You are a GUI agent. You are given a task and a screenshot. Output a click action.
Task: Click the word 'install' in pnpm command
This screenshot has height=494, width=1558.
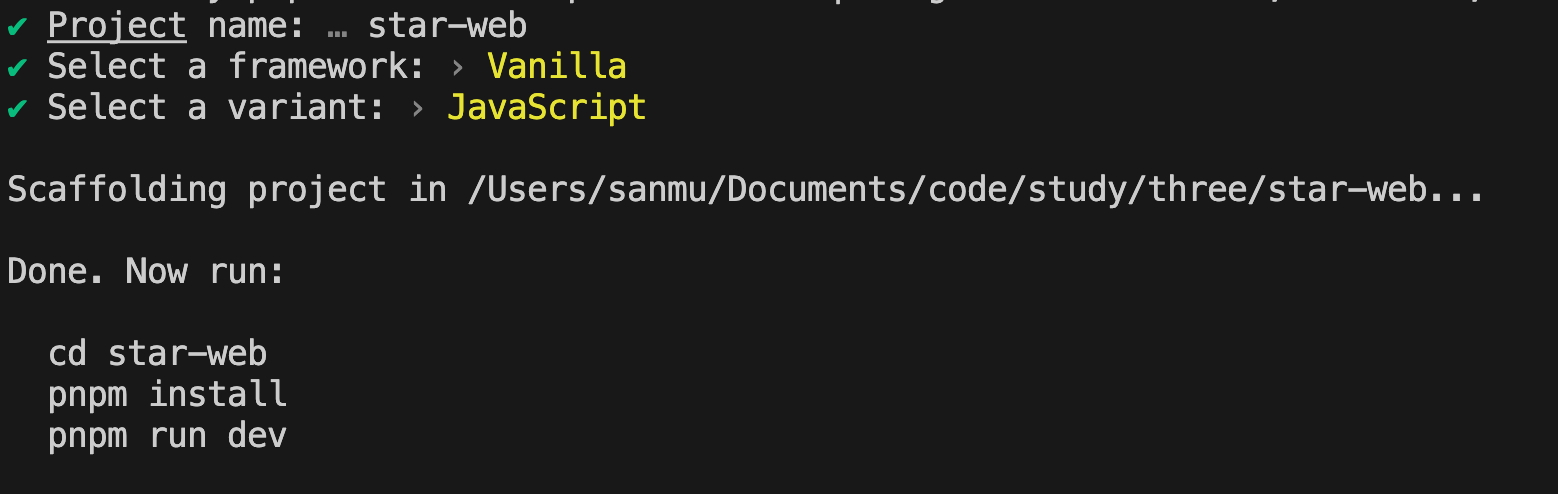(218, 393)
